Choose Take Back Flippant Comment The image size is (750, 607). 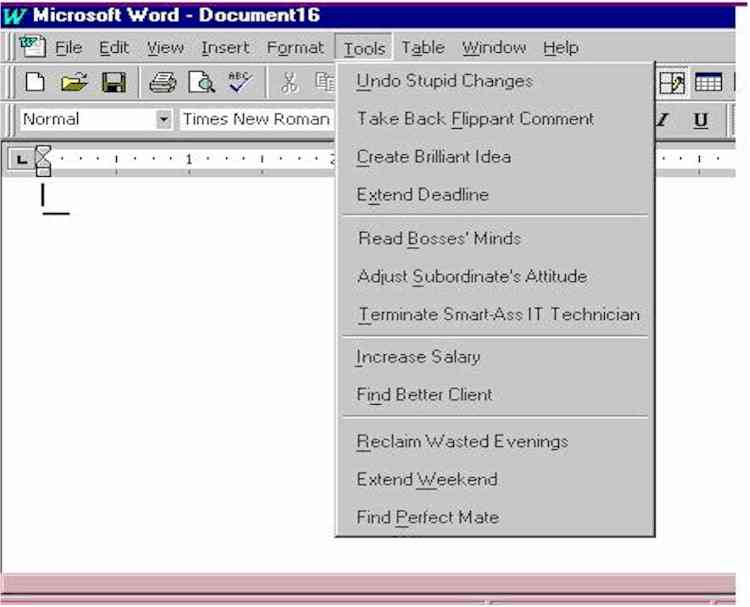point(495,119)
